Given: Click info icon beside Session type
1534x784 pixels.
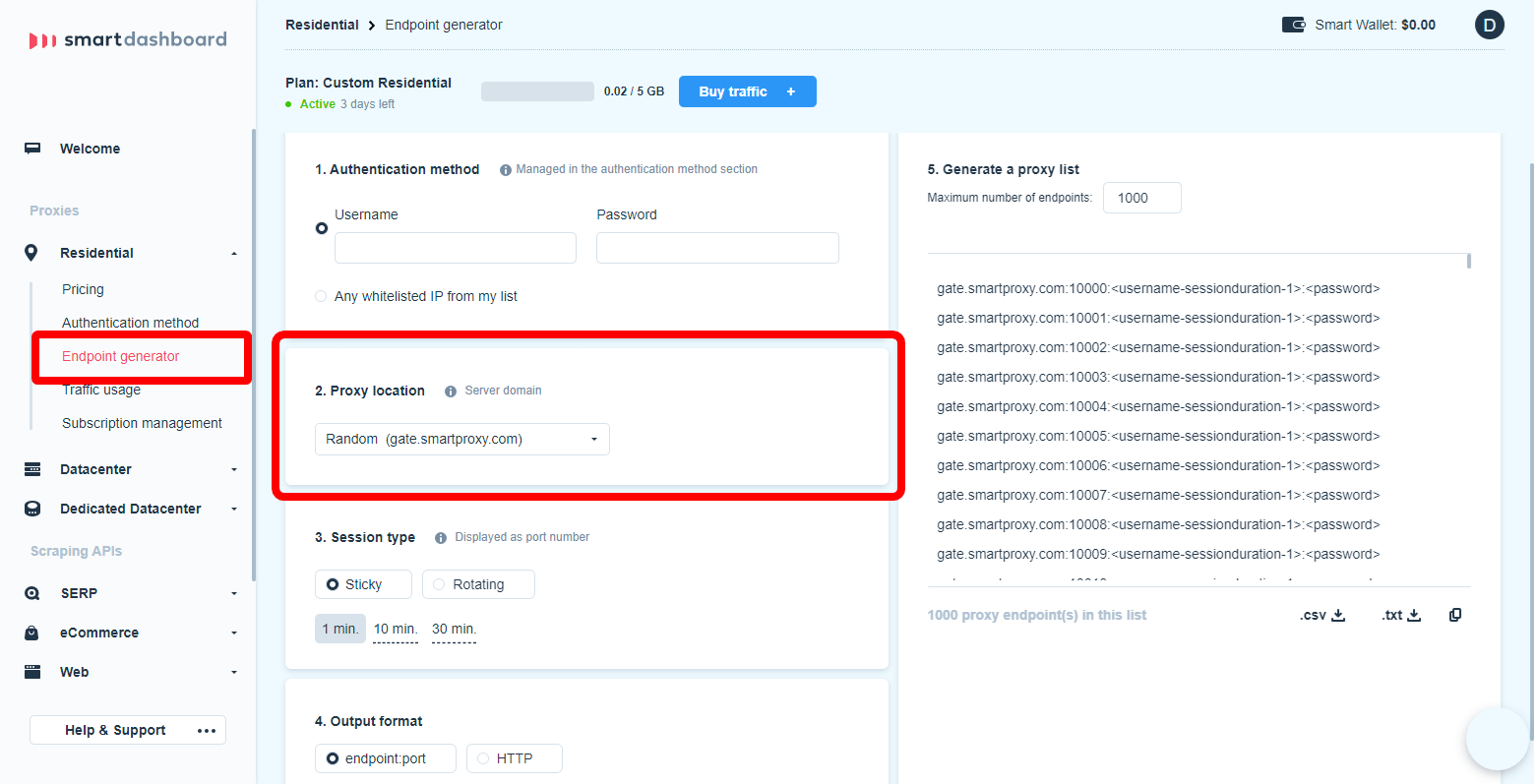Looking at the screenshot, I should (x=441, y=538).
